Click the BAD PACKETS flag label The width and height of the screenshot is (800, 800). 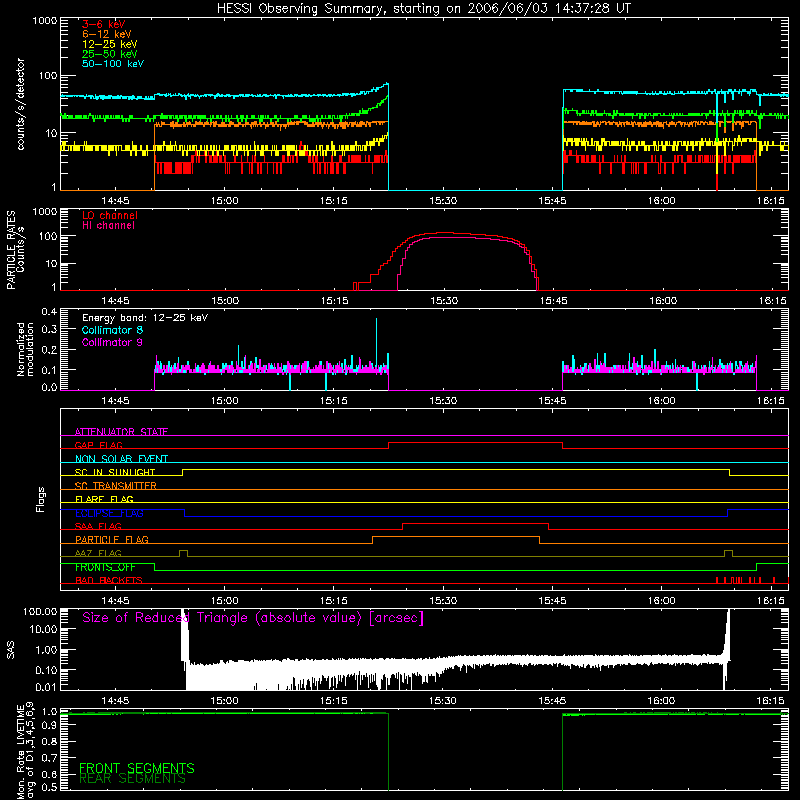pos(109,580)
